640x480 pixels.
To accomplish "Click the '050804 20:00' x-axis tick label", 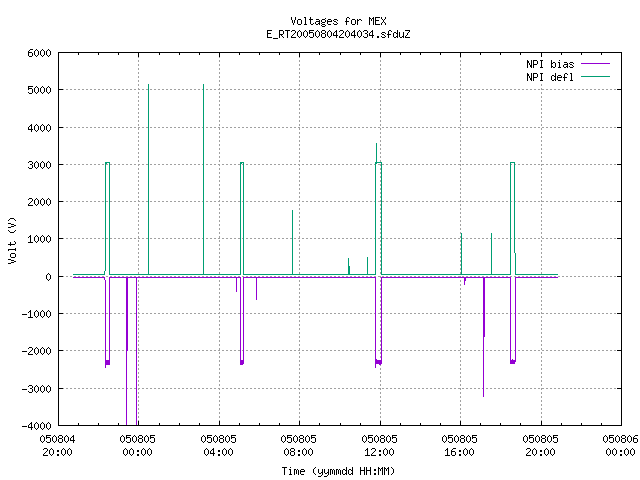I will [x=58, y=446].
